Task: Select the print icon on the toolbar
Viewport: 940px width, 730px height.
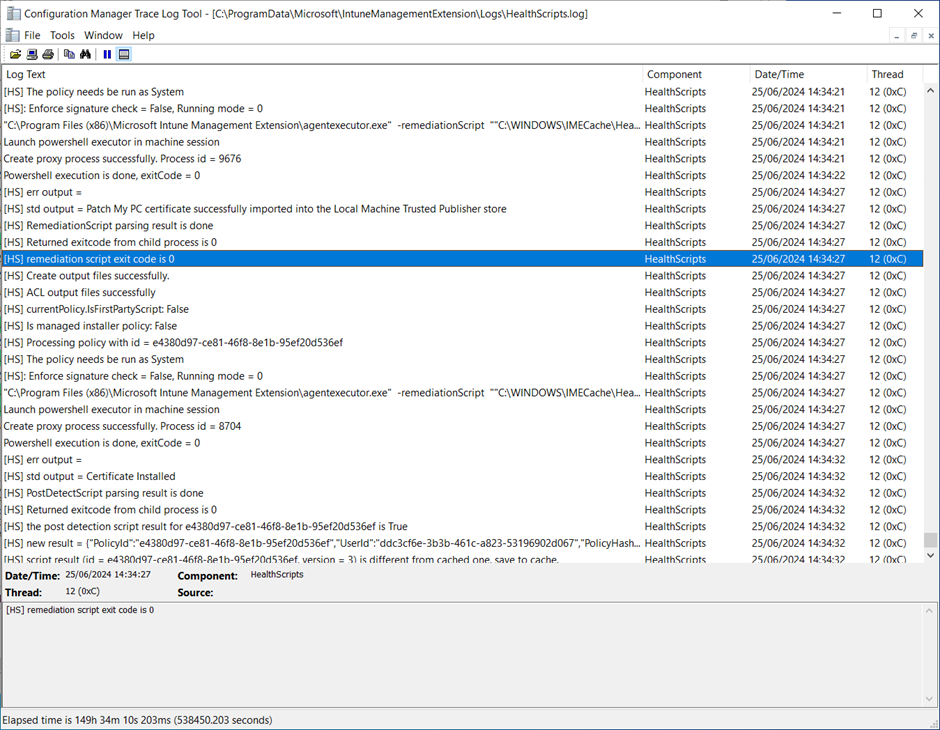Action: [x=47, y=54]
